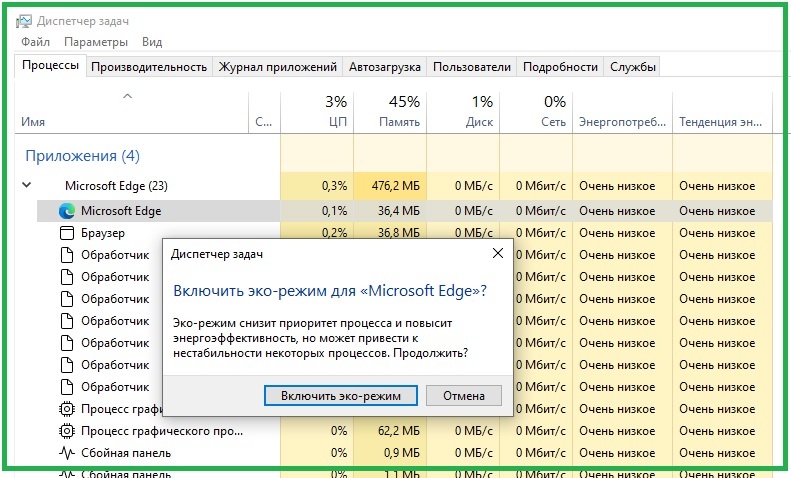Click the Microsoft Edge process icon
The width and height of the screenshot is (791, 478).
[x=67, y=211]
